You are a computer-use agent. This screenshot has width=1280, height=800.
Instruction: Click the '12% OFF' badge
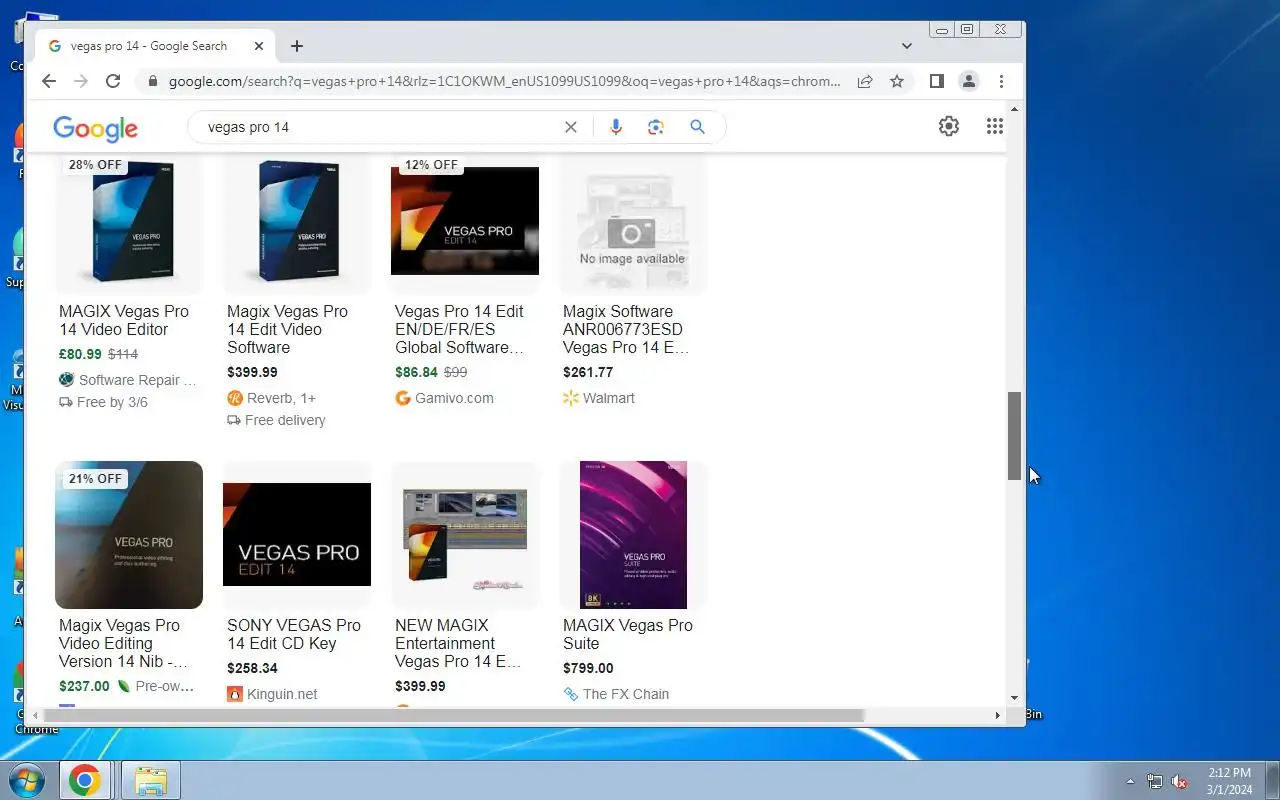(431, 165)
